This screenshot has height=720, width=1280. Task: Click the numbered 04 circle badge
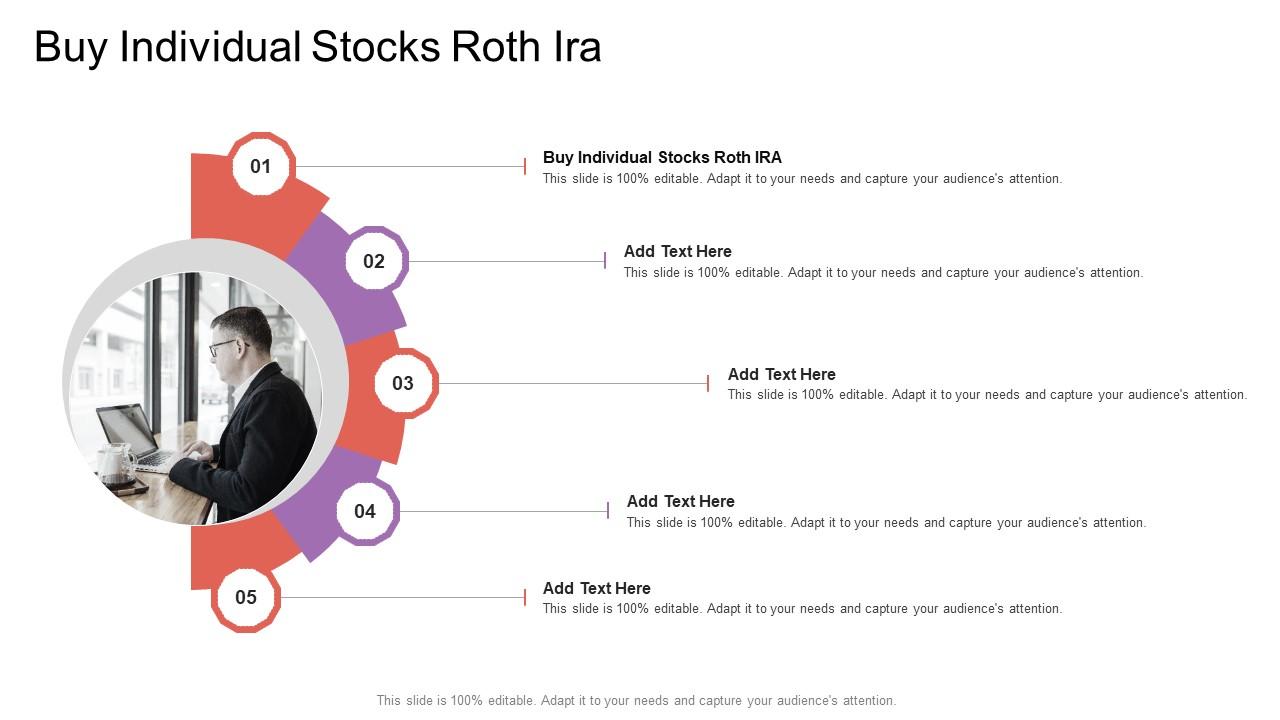pos(365,511)
